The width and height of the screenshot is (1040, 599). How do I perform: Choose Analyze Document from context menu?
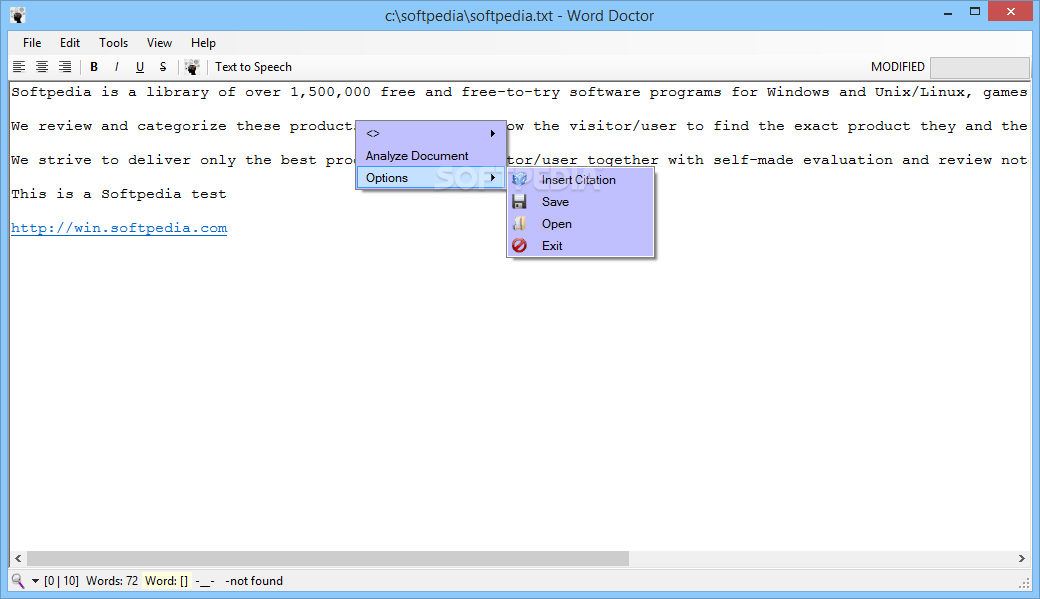[431, 156]
